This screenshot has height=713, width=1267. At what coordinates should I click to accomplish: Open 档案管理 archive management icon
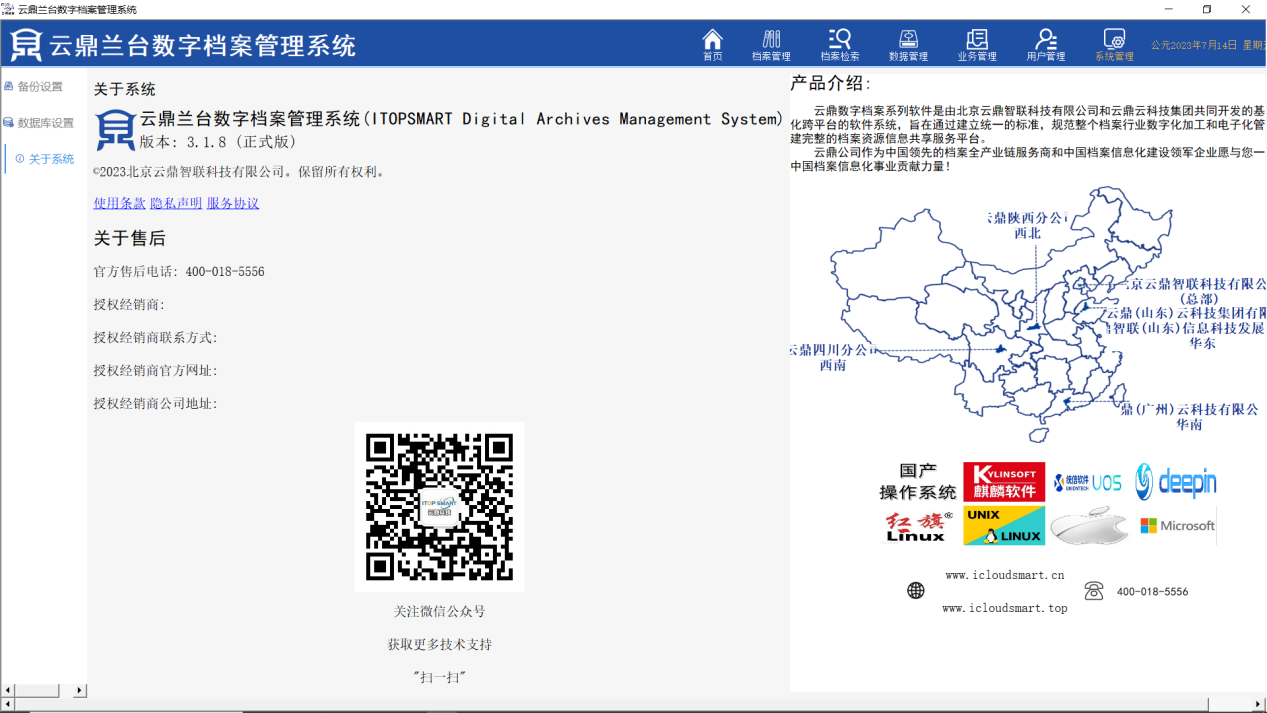point(771,44)
